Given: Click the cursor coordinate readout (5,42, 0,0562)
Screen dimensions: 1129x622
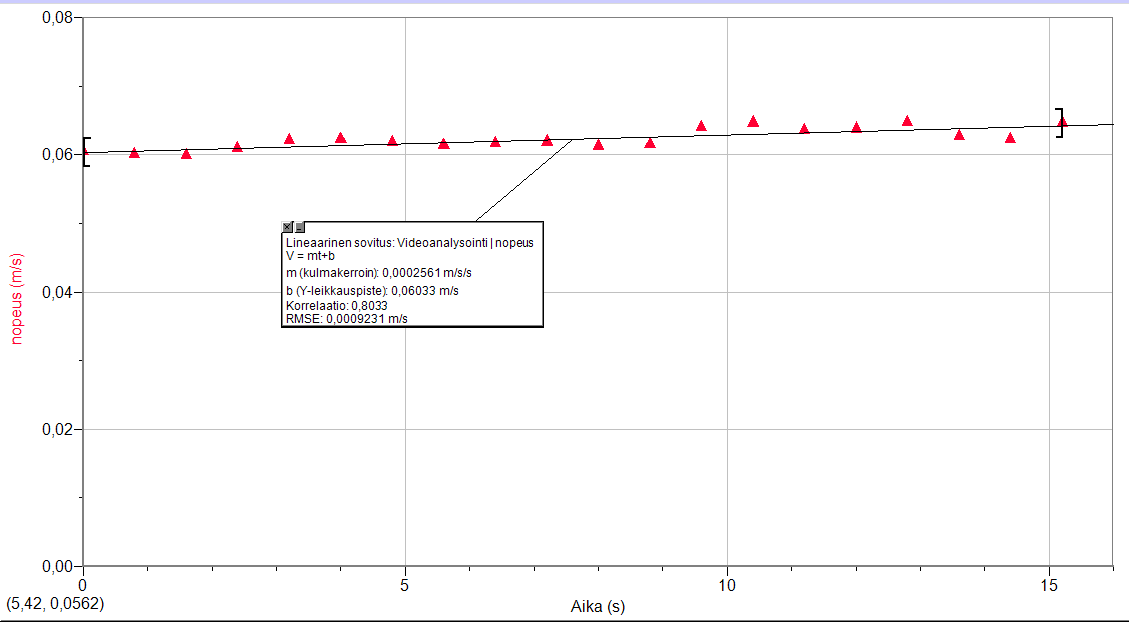Looking at the screenshot, I should click(x=54, y=604).
